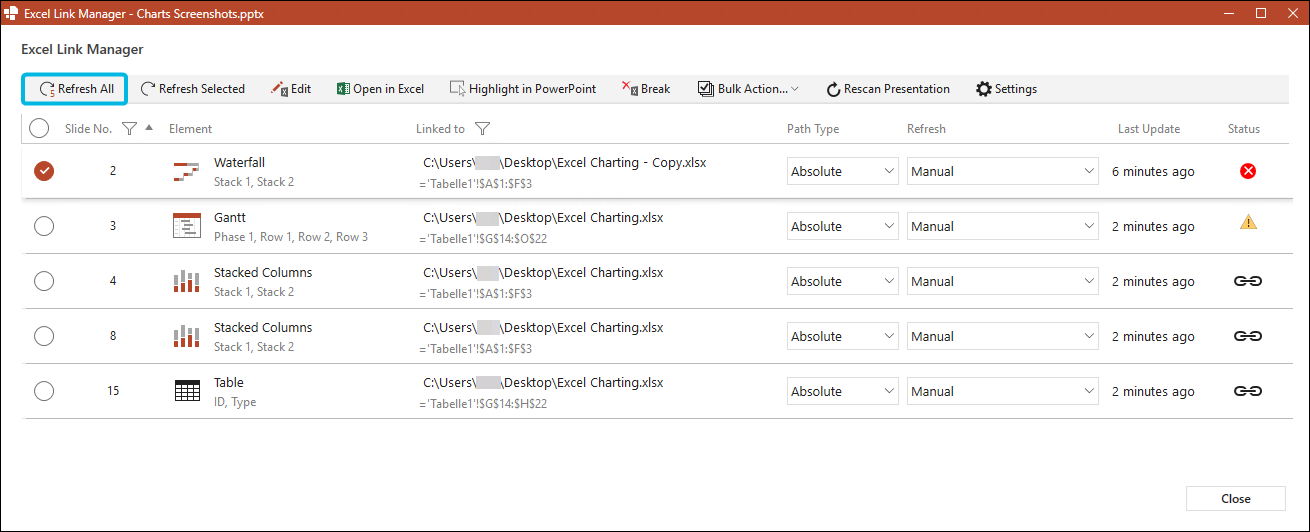Click Highlight in PowerPoint
The width and height of the screenshot is (1310, 532).
pyautogui.click(x=522, y=89)
